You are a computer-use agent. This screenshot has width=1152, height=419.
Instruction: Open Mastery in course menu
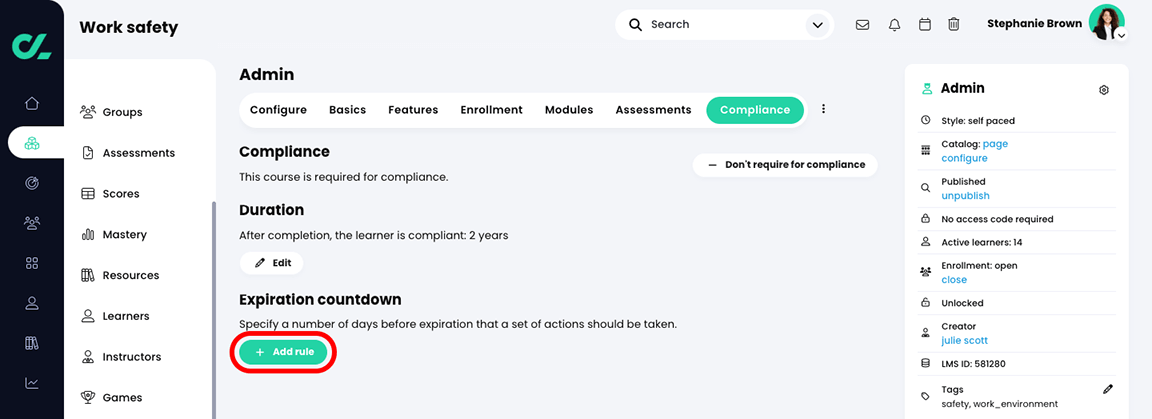point(114,234)
